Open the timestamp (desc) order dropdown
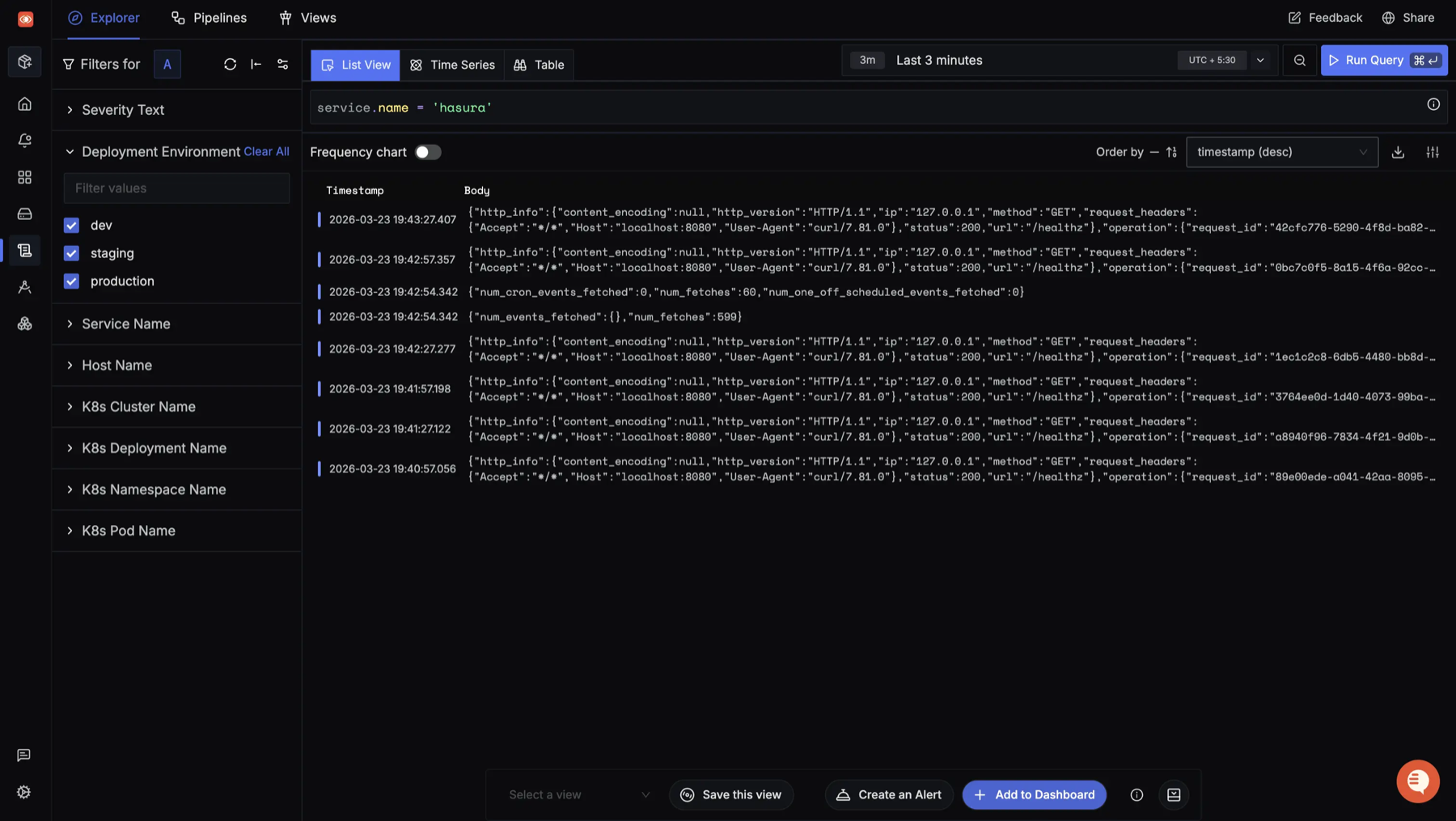Screen dimensions: 1456x821 click(x=1282, y=152)
